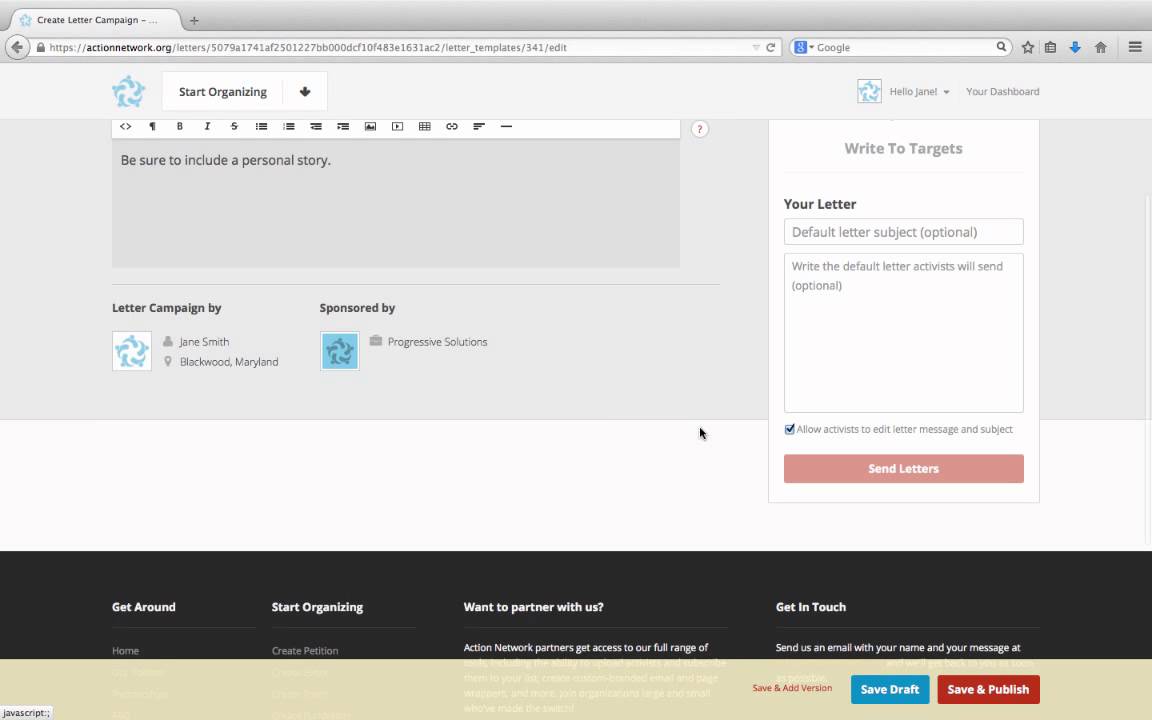The height and width of the screenshot is (720, 1152).
Task: Click the user avatar beside Hello Jane
Action: tap(869, 91)
